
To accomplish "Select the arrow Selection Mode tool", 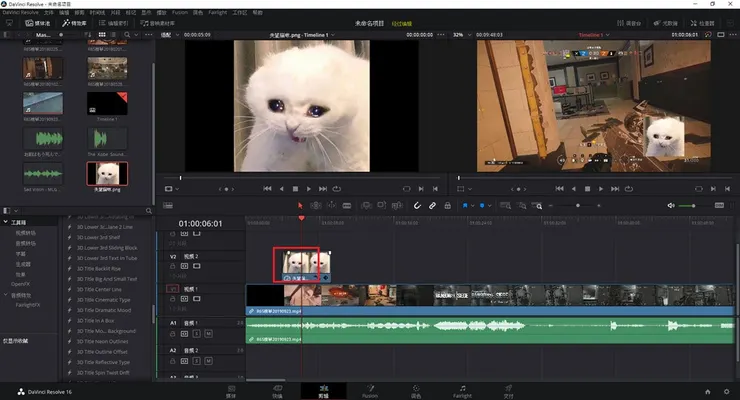I will (301, 205).
